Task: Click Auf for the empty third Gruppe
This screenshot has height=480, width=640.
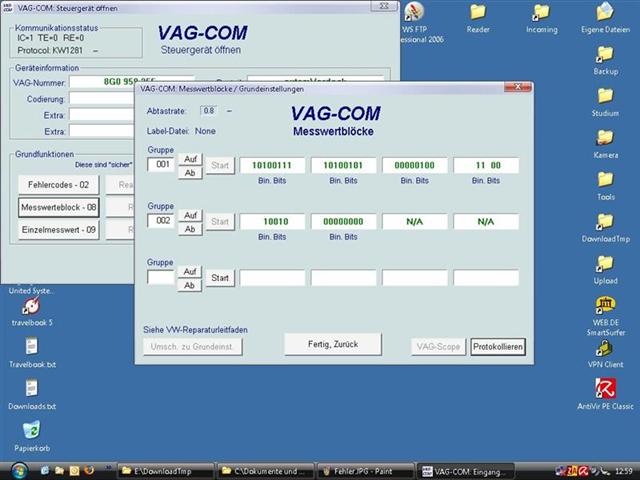Action: [190, 271]
